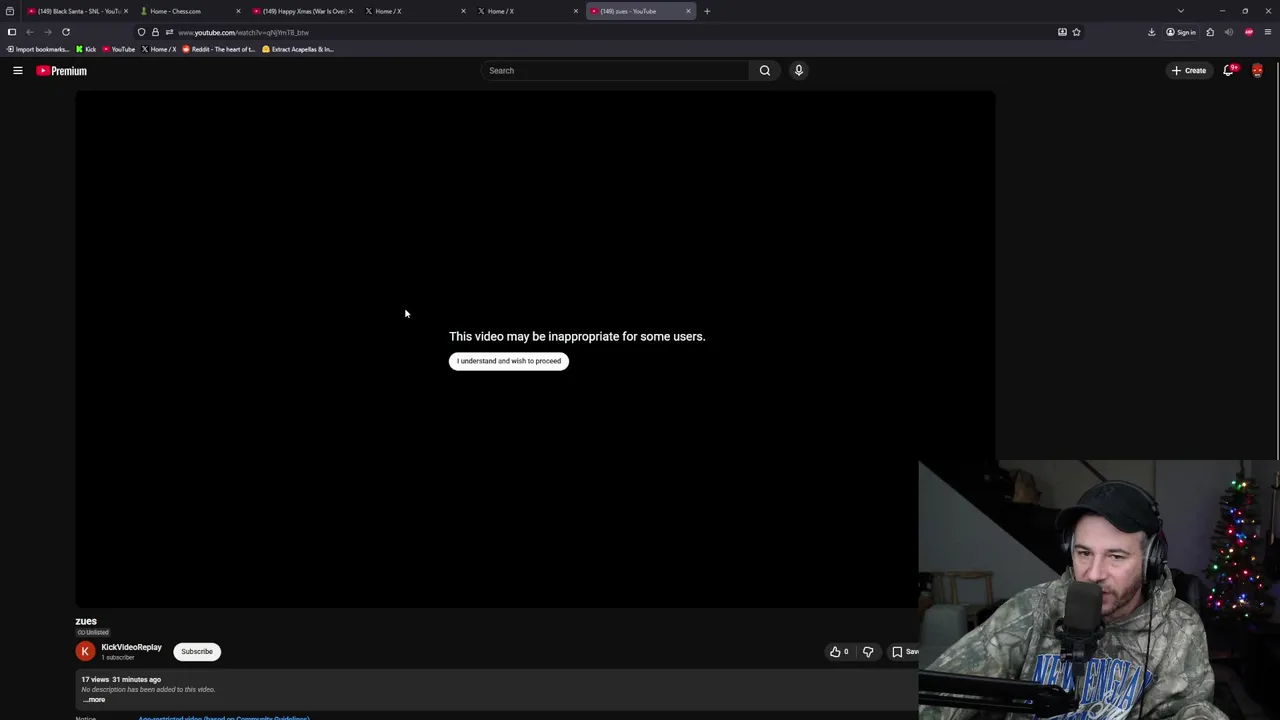Click the browser Sign in button
Image resolution: width=1280 pixels, height=720 pixels.
click(1181, 32)
